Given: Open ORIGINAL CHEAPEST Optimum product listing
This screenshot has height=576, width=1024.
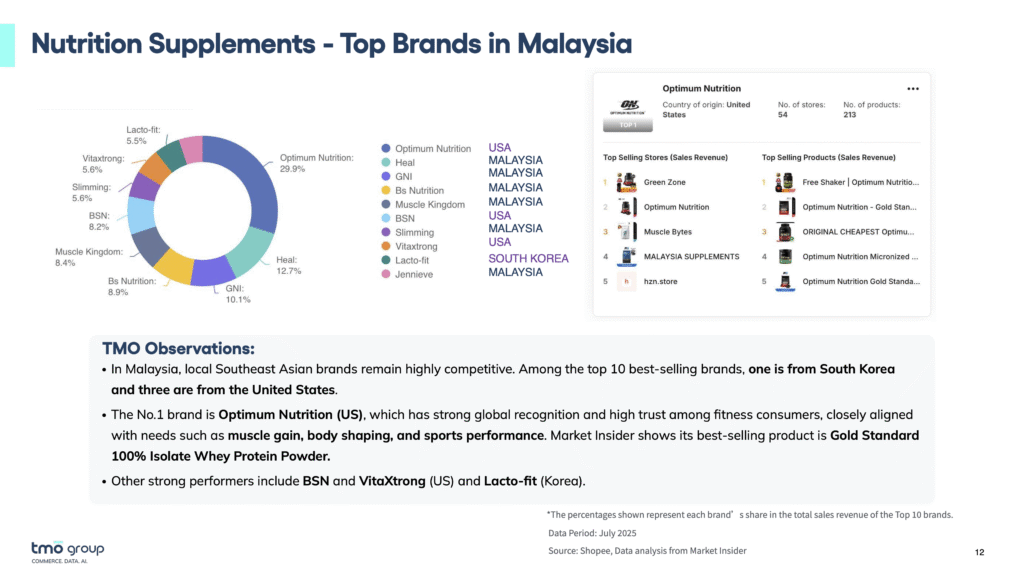Looking at the screenshot, I should point(860,232).
